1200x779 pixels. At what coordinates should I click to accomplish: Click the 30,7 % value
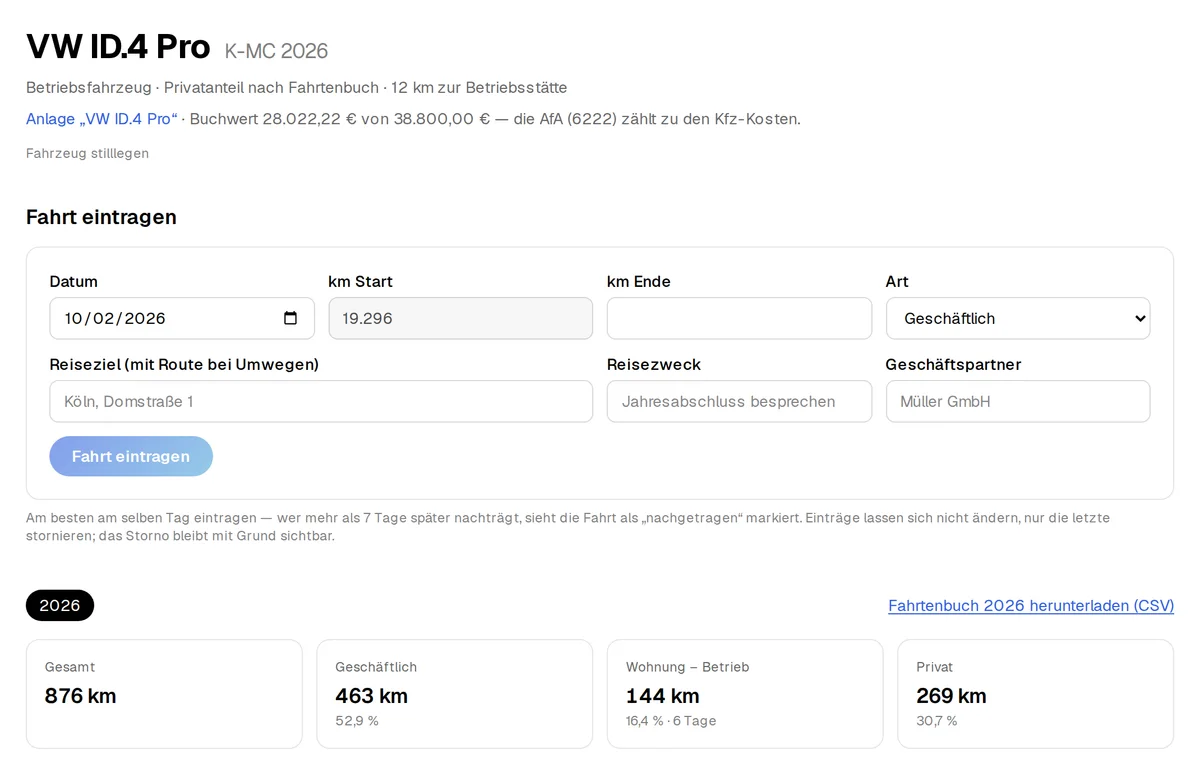[937, 721]
